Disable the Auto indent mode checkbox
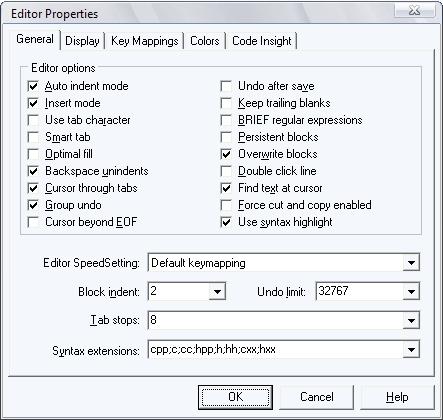 33,86
